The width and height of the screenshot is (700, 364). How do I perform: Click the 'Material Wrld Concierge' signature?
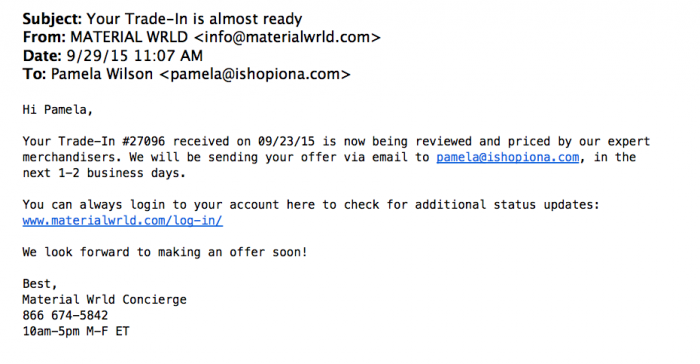pos(104,300)
